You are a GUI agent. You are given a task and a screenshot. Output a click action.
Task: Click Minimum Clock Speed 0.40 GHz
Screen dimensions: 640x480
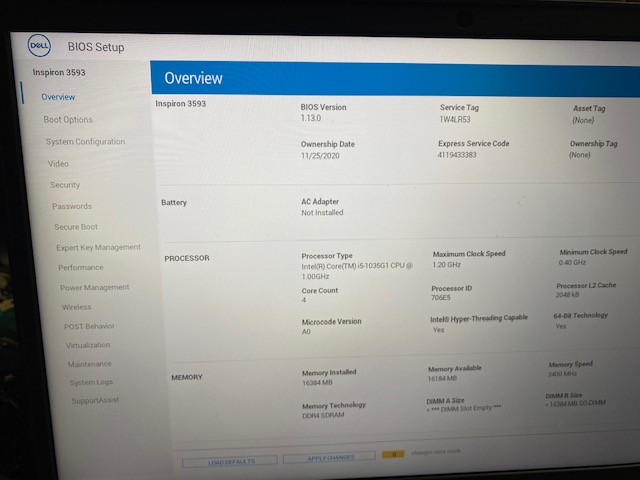pos(573,262)
